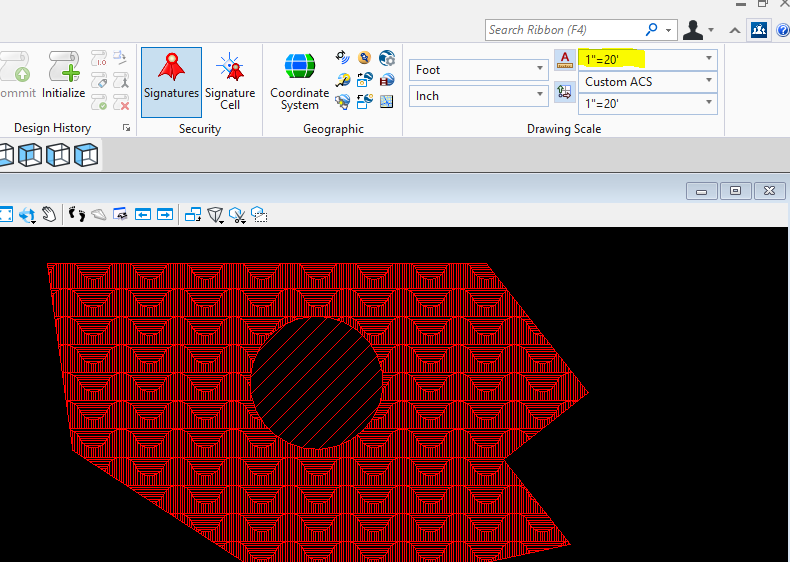The image size is (790, 562).
Task: Click the Navigate View icon
Action: (x=120, y=214)
